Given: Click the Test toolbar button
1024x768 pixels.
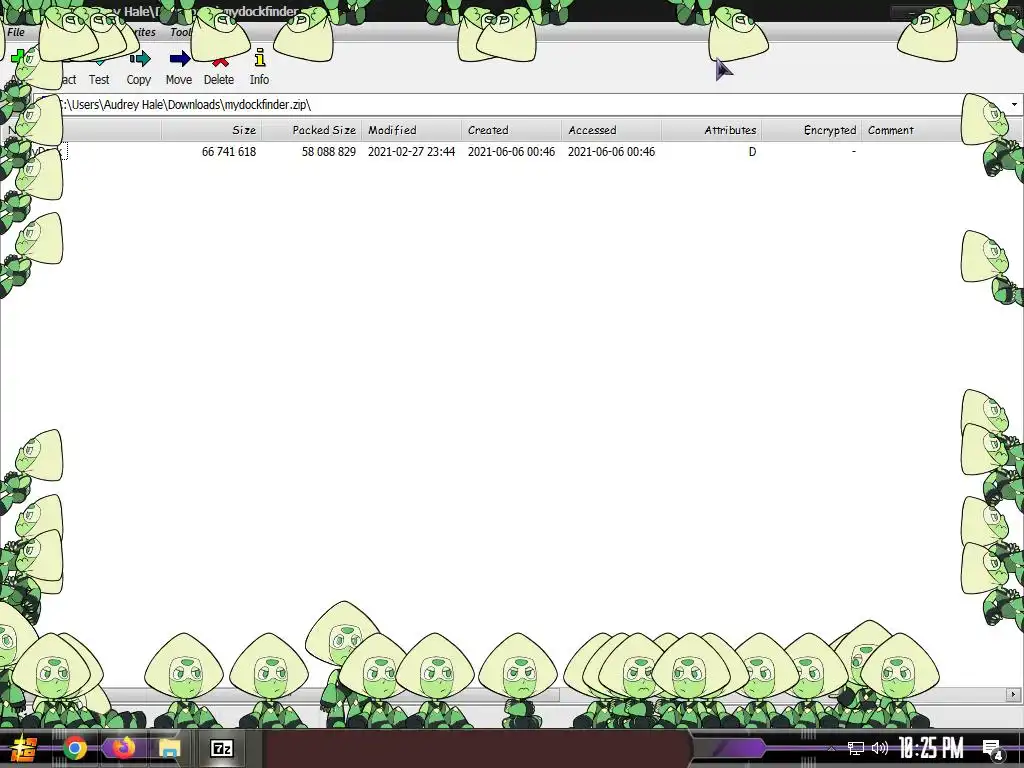Looking at the screenshot, I should pos(99,68).
